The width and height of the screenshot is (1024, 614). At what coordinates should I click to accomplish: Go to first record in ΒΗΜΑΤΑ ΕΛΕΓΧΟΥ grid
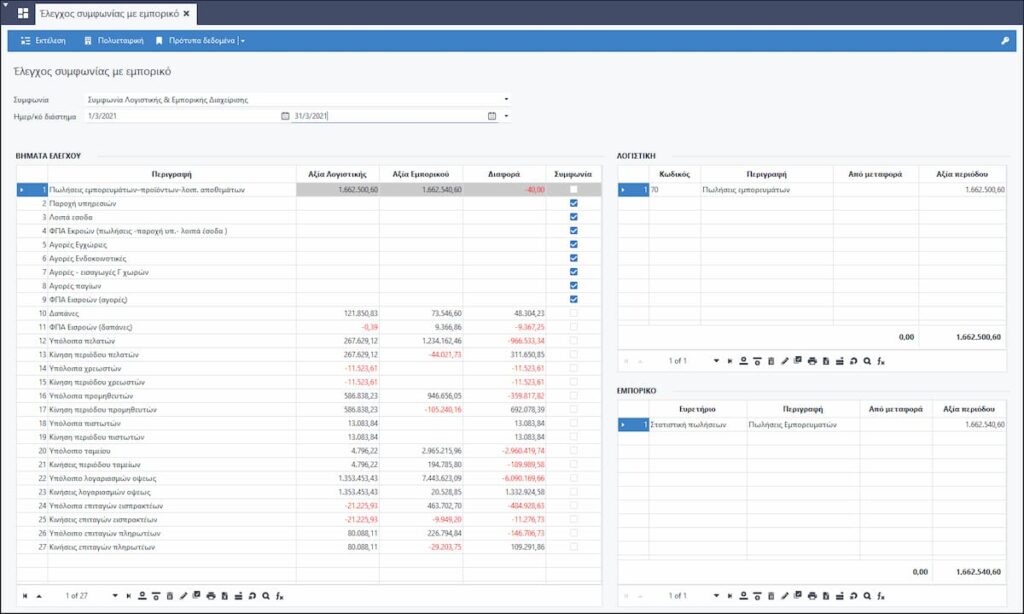click(25, 596)
